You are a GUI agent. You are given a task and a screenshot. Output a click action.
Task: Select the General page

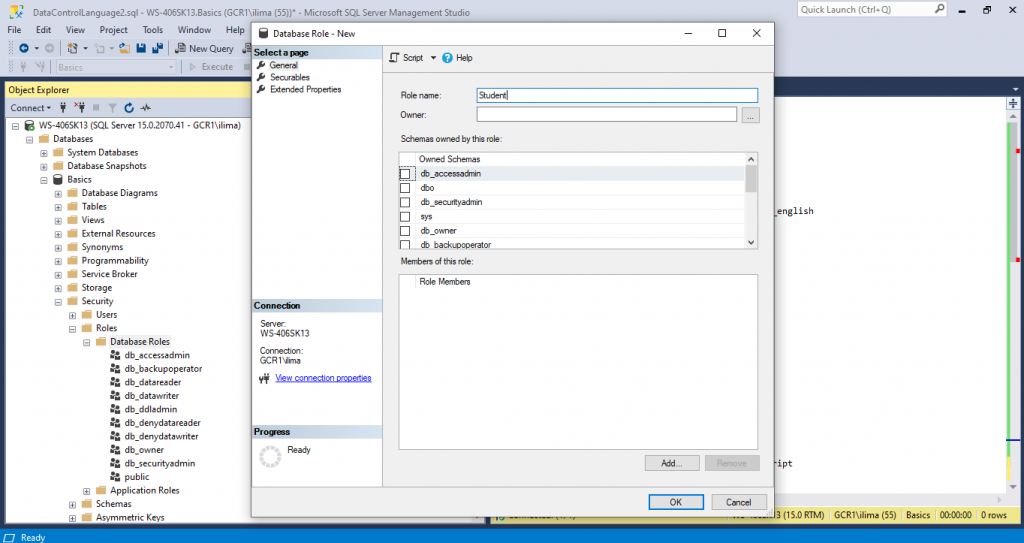pyautogui.click(x=283, y=65)
